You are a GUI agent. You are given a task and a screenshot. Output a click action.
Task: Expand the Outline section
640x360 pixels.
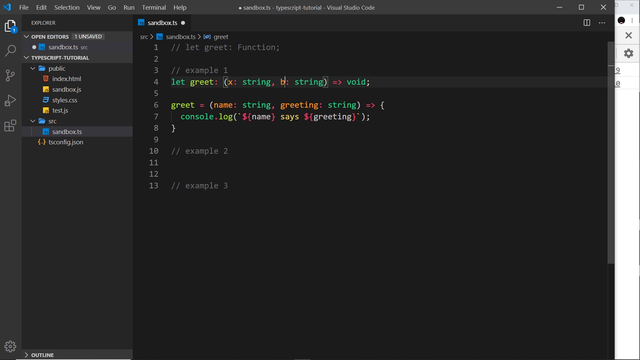coord(27,355)
